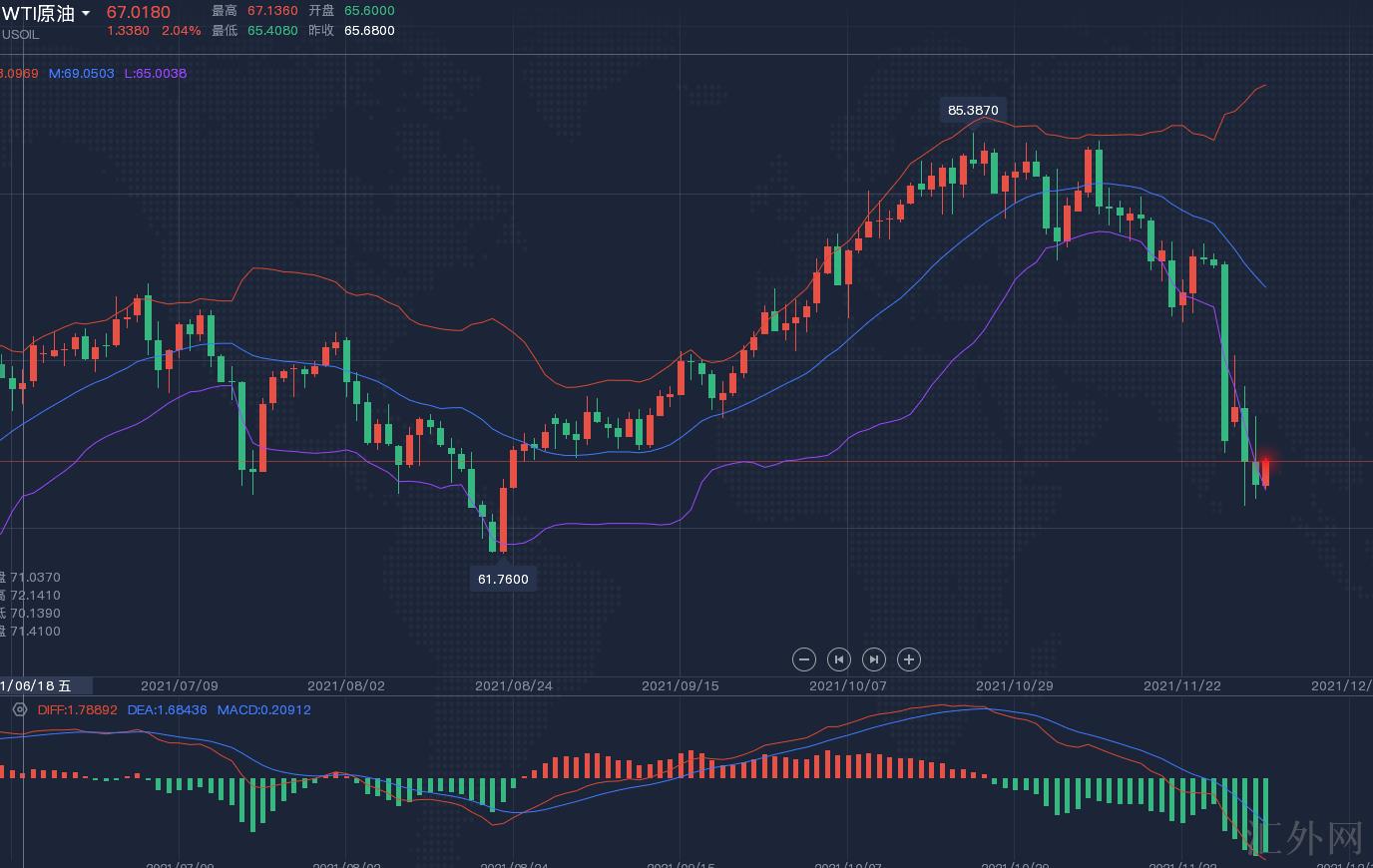Click the L:65.0038 Bollinger lower label
Screen dimensions: 1373x868
click(x=155, y=74)
